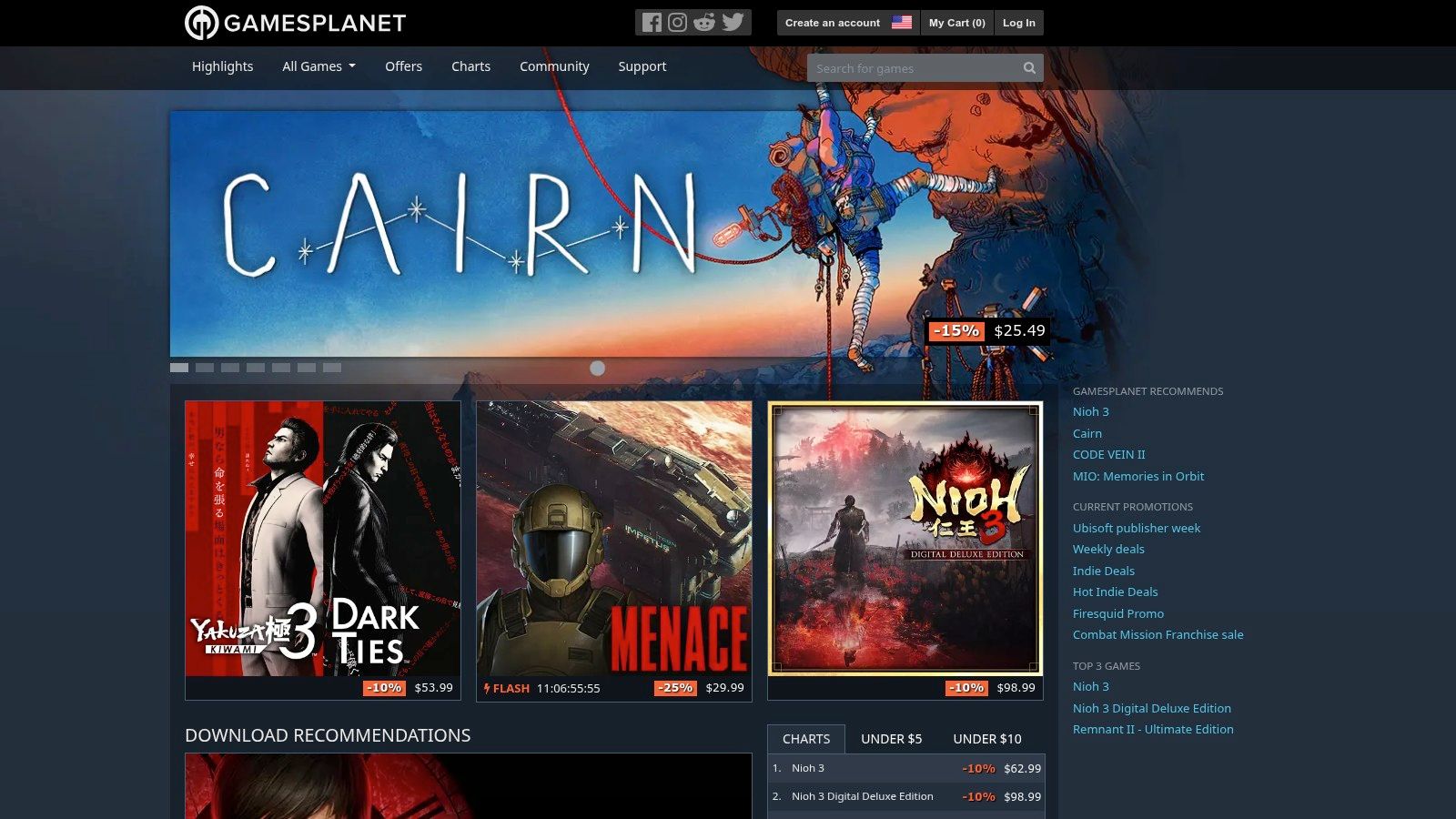
Task: Expand the All Games dropdown
Action: pos(318,66)
